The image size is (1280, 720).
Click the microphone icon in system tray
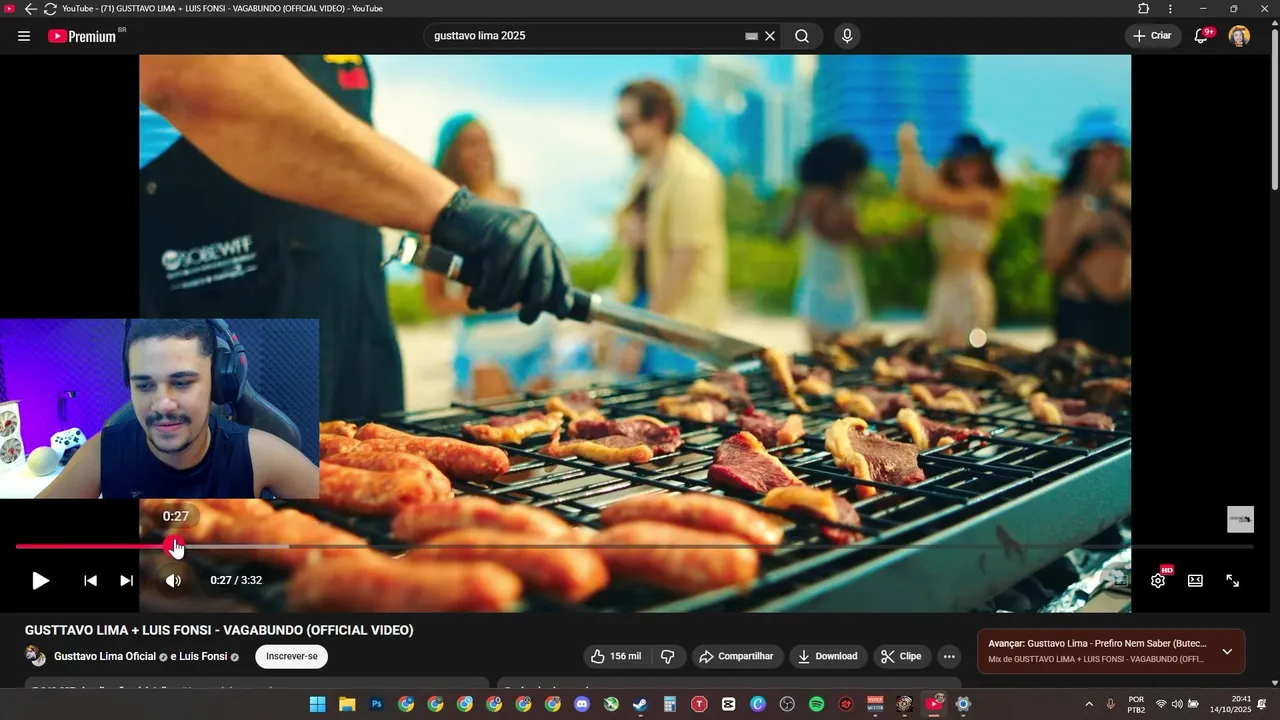click(1110, 704)
